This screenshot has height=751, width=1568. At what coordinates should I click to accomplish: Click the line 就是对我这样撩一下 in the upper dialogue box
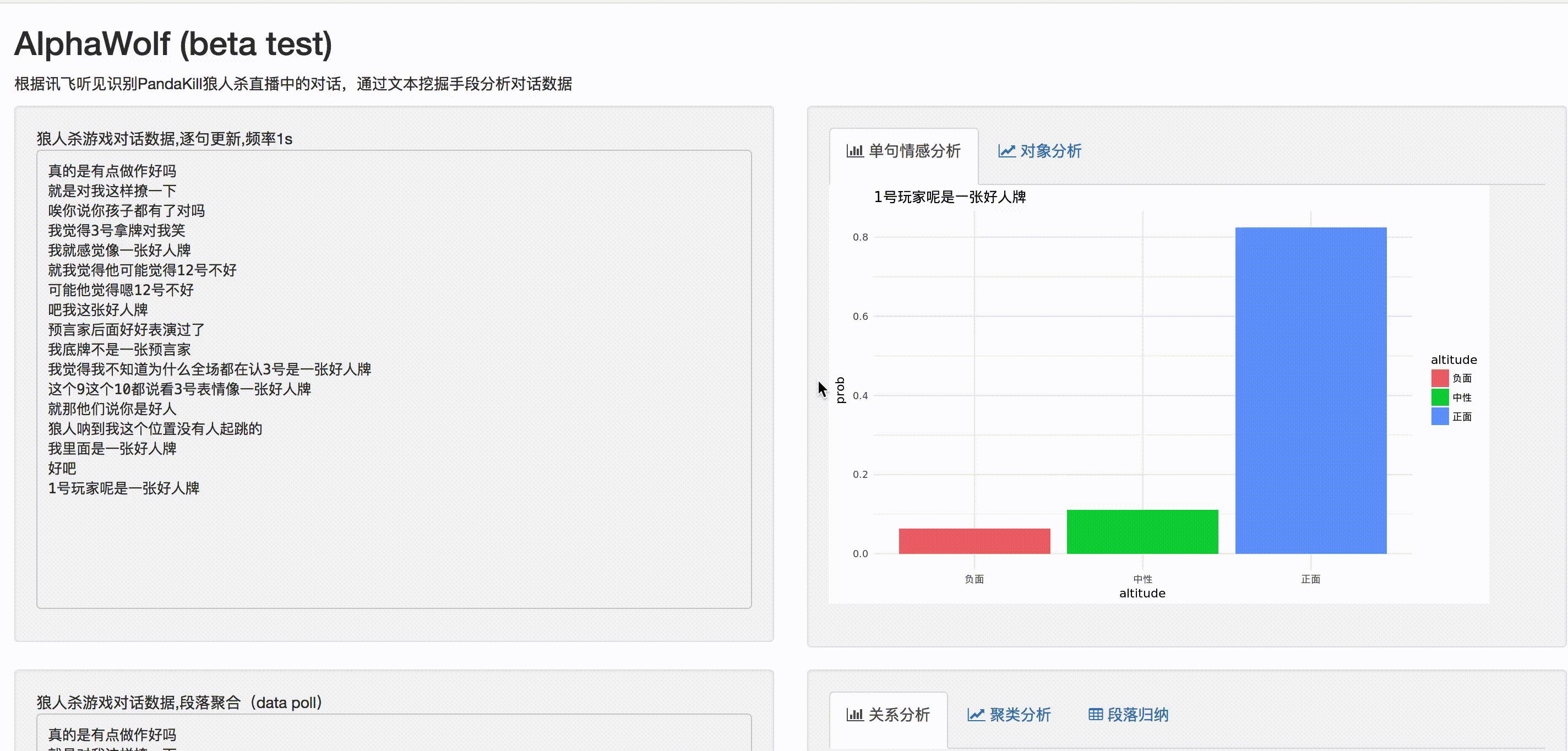[x=112, y=191]
